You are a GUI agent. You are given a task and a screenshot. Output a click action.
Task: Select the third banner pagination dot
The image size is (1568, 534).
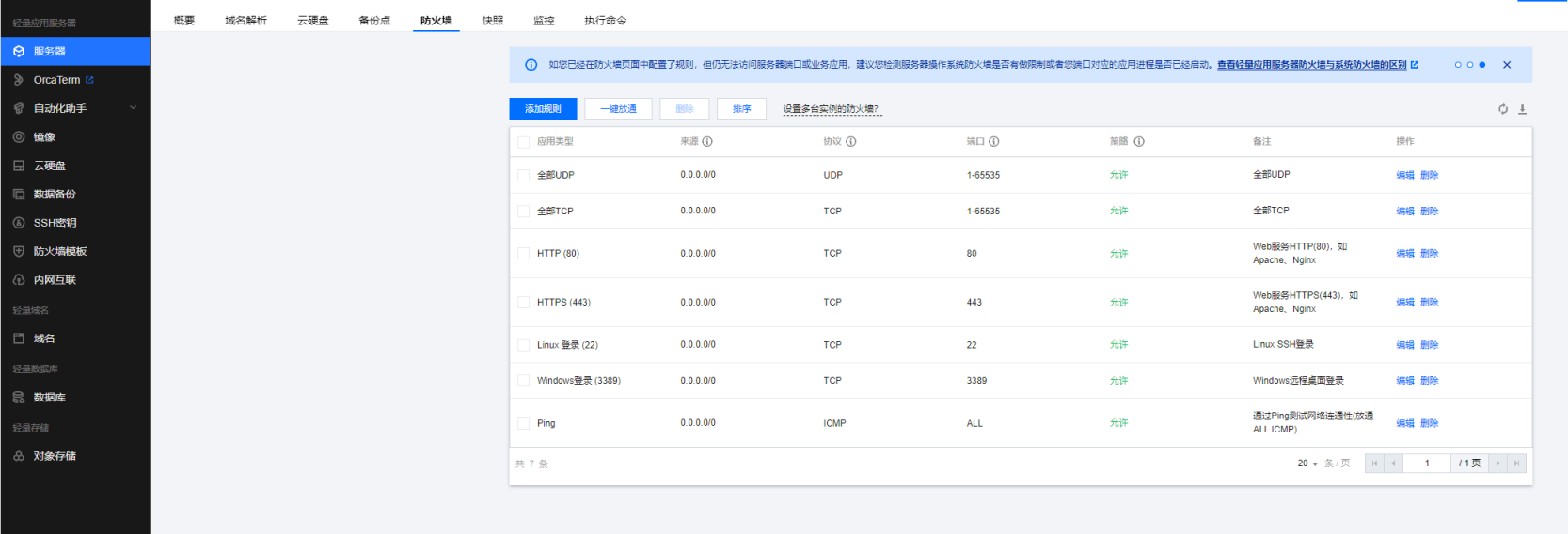[1482, 65]
